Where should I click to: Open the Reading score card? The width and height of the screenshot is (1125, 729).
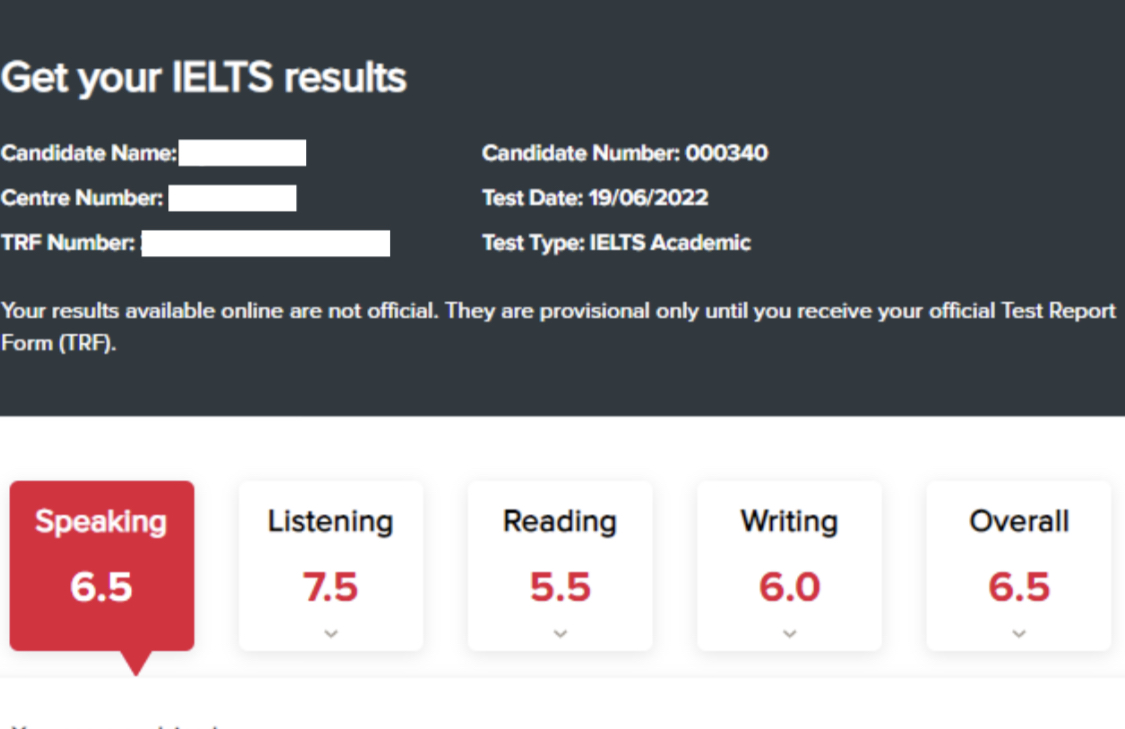(x=560, y=565)
